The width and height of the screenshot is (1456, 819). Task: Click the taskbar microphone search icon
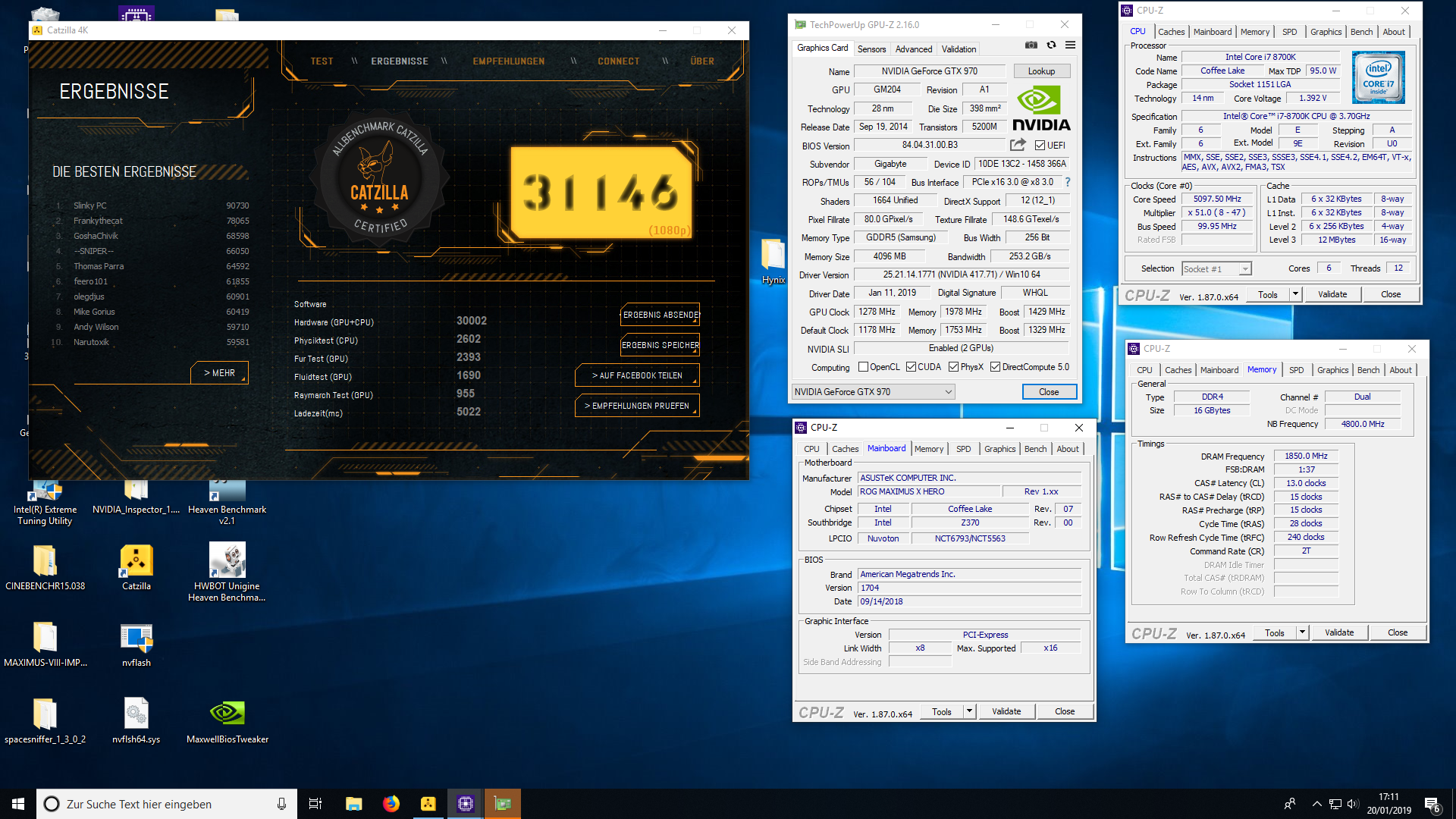click(x=281, y=804)
